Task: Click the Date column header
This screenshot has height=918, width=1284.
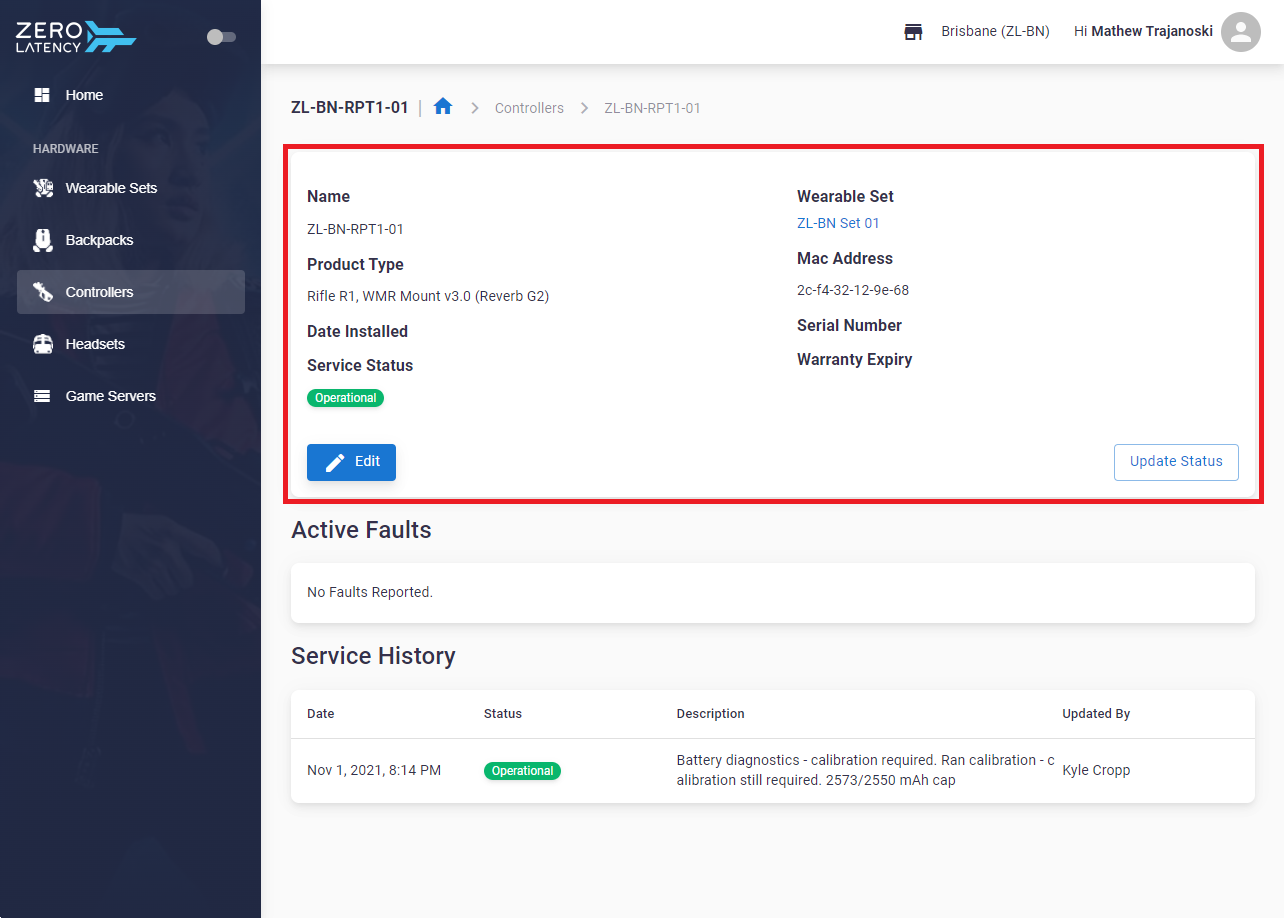Action: coord(321,714)
